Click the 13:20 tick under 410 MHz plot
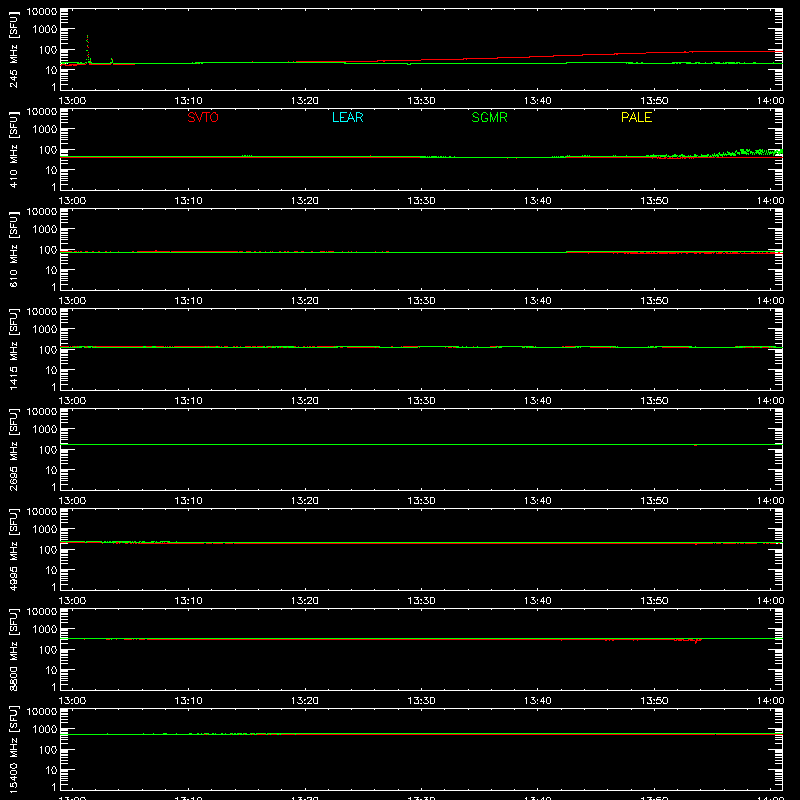 (x=305, y=201)
